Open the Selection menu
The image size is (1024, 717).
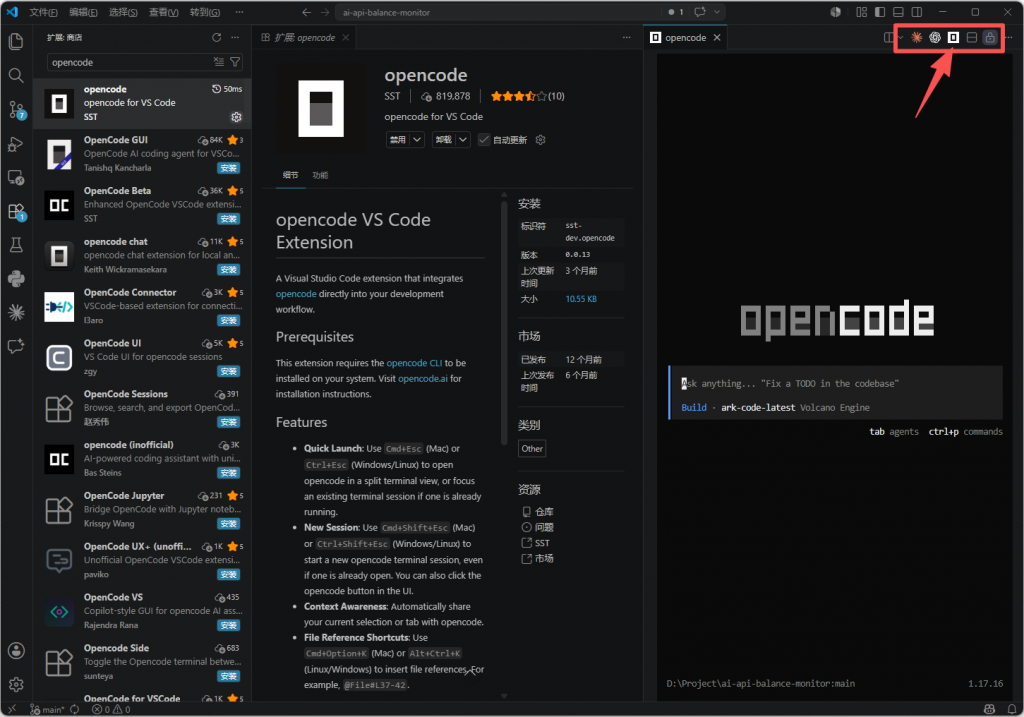click(x=123, y=12)
